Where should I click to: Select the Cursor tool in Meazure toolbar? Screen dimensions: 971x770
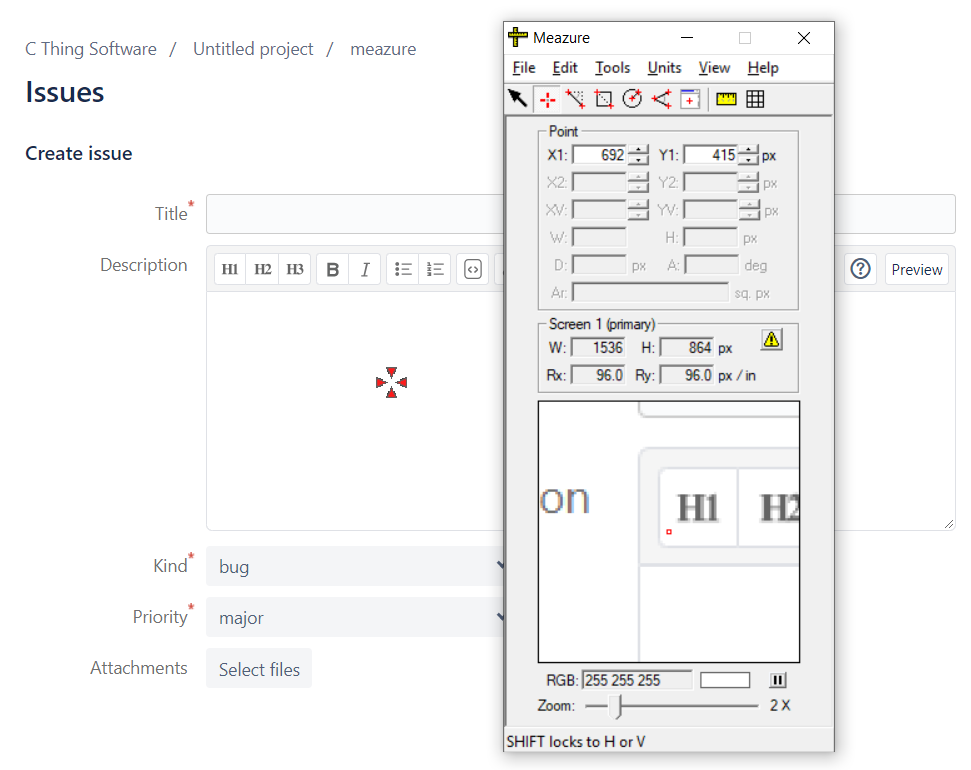click(x=518, y=98)
